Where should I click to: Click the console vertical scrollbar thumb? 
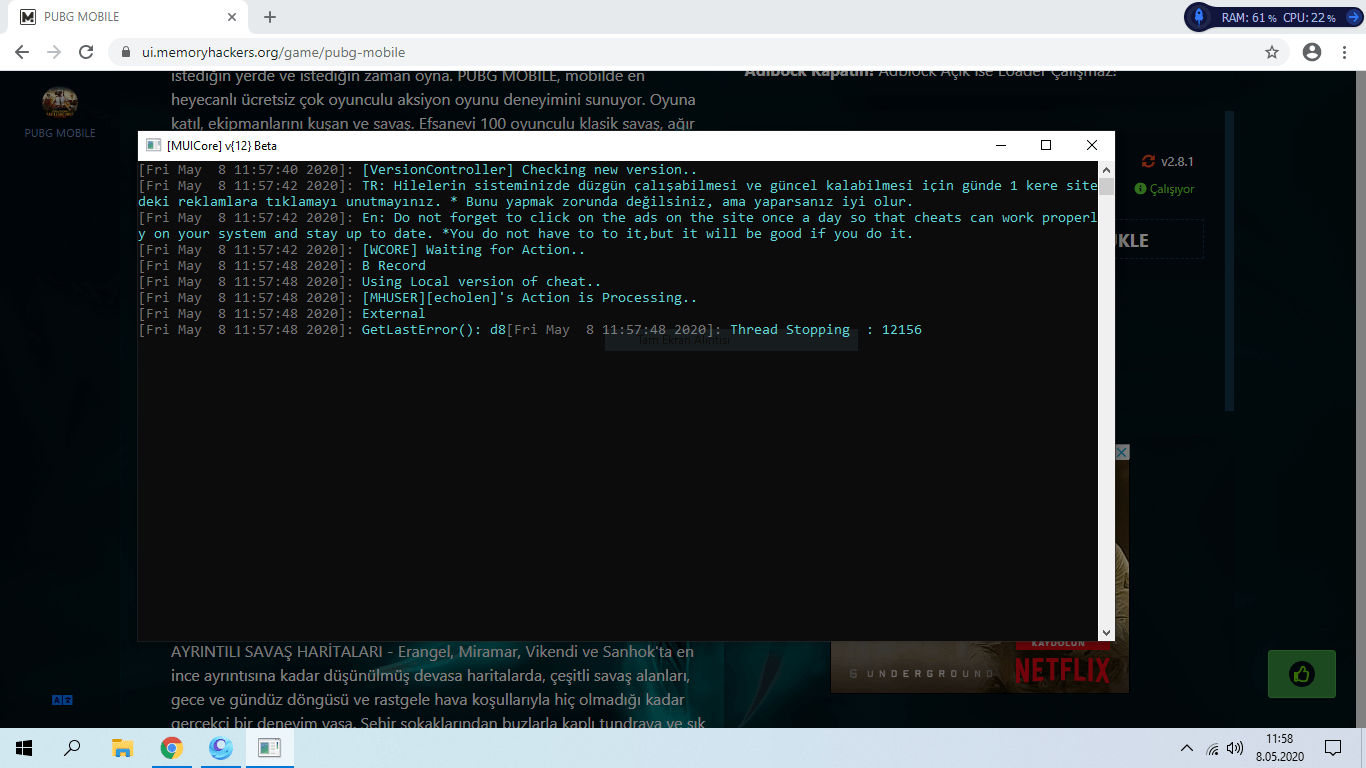pyautogui.click(x=1106, y=186)
